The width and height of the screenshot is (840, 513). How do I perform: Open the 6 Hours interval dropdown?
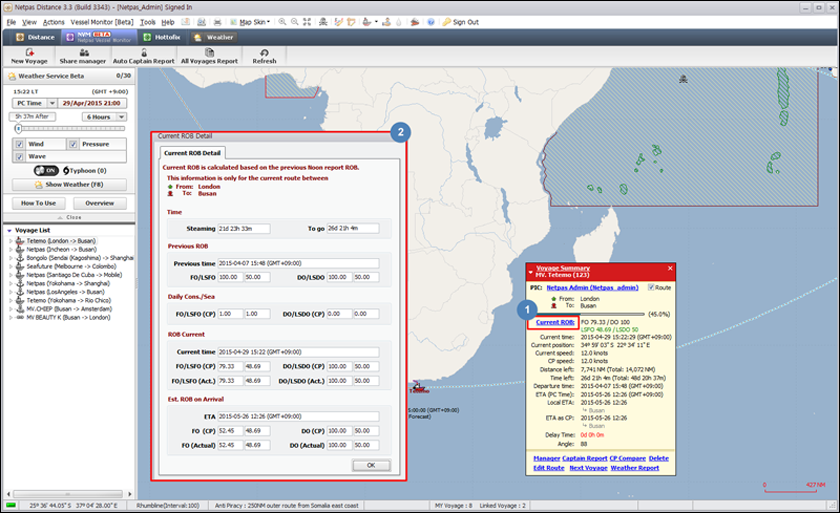pyautogui.click(x=122, y=117)
